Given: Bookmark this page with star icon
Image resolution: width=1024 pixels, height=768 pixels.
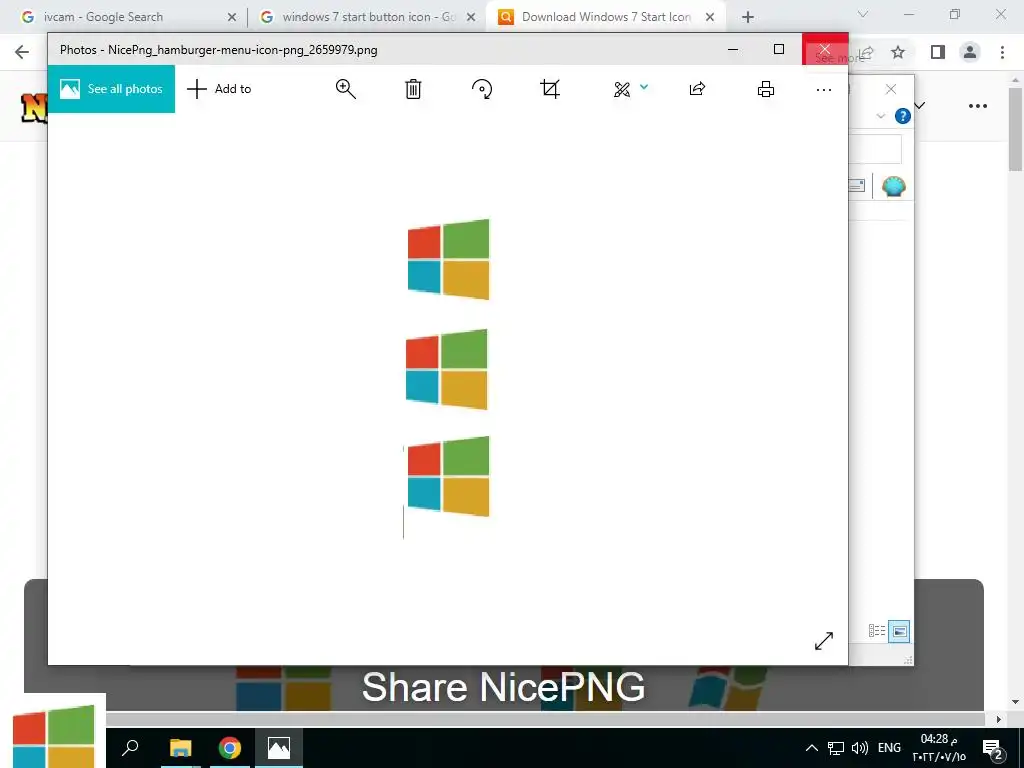Looking at the screenshot, I should click(898, 52).
